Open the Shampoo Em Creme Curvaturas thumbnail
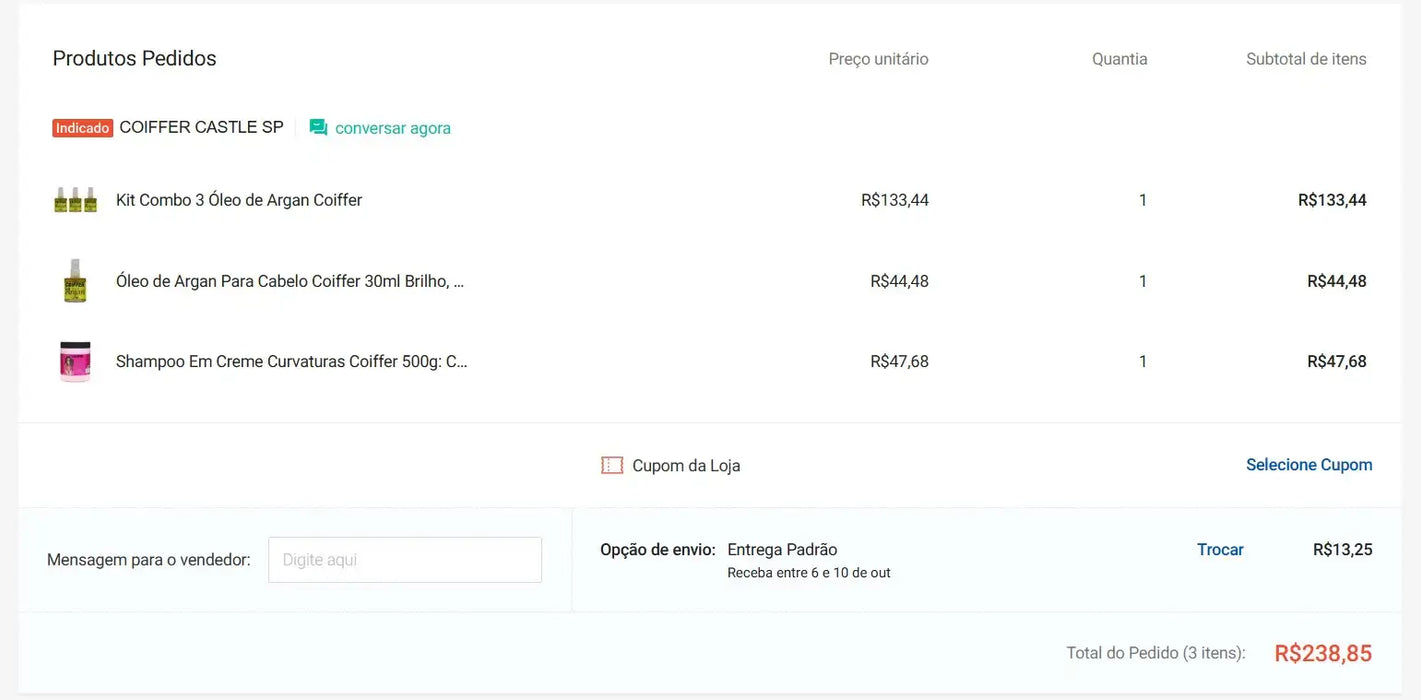The width and height of the screenshot is (1421, 700). pyautogui.click(x=75, y=361)
